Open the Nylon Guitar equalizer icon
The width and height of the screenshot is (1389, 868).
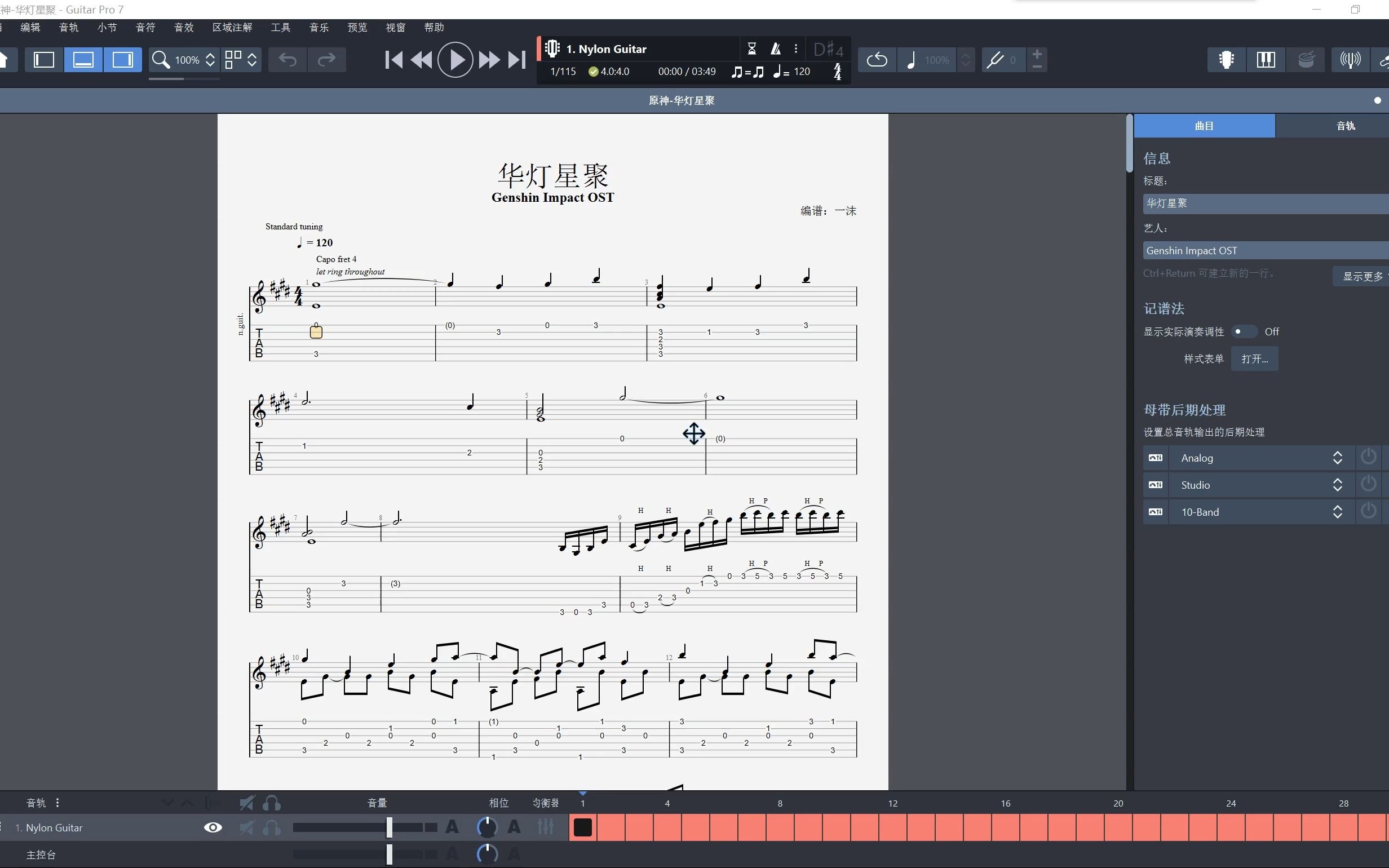coord(546,827)
